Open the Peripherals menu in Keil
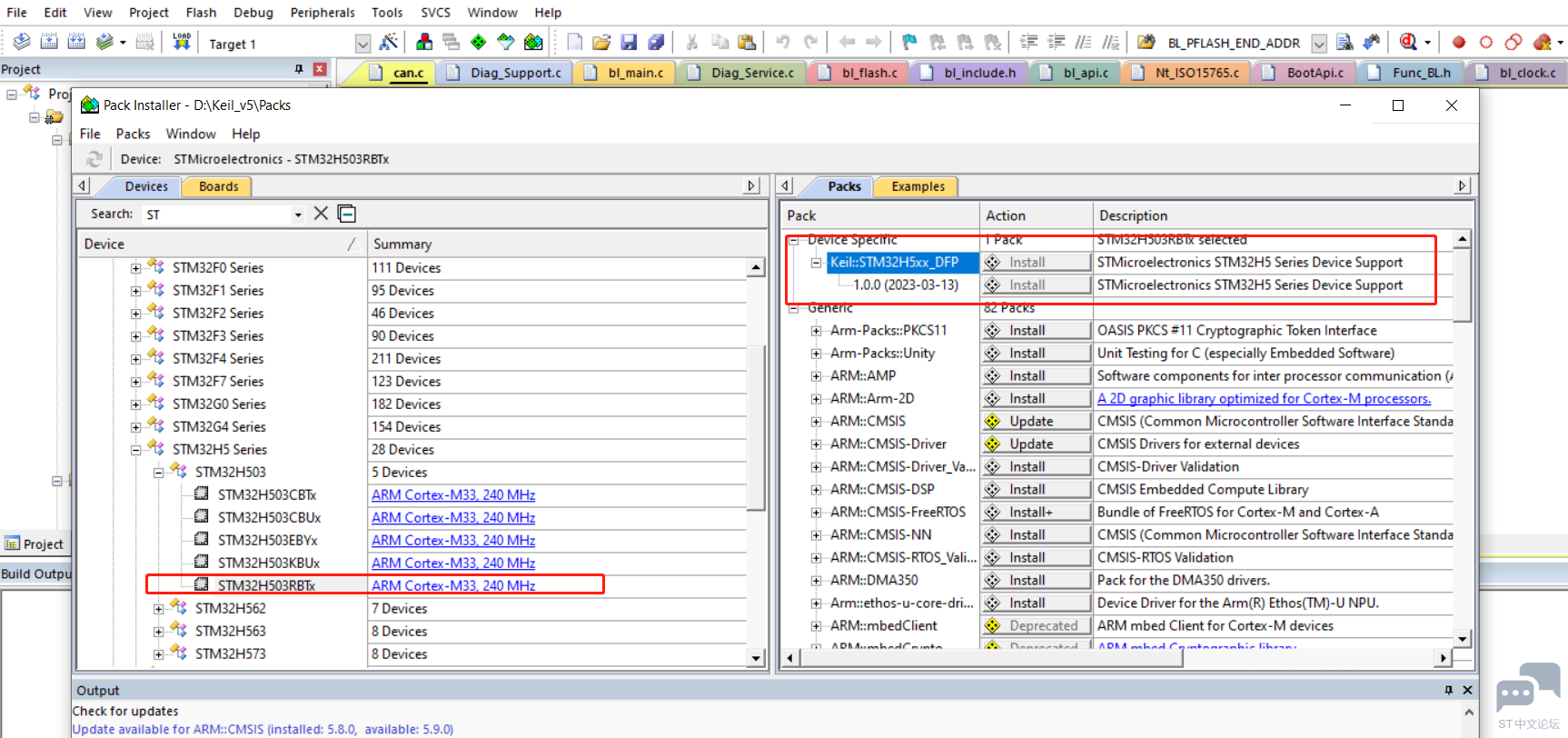This screenshot has height=738, width=1568. pos(323,13)
